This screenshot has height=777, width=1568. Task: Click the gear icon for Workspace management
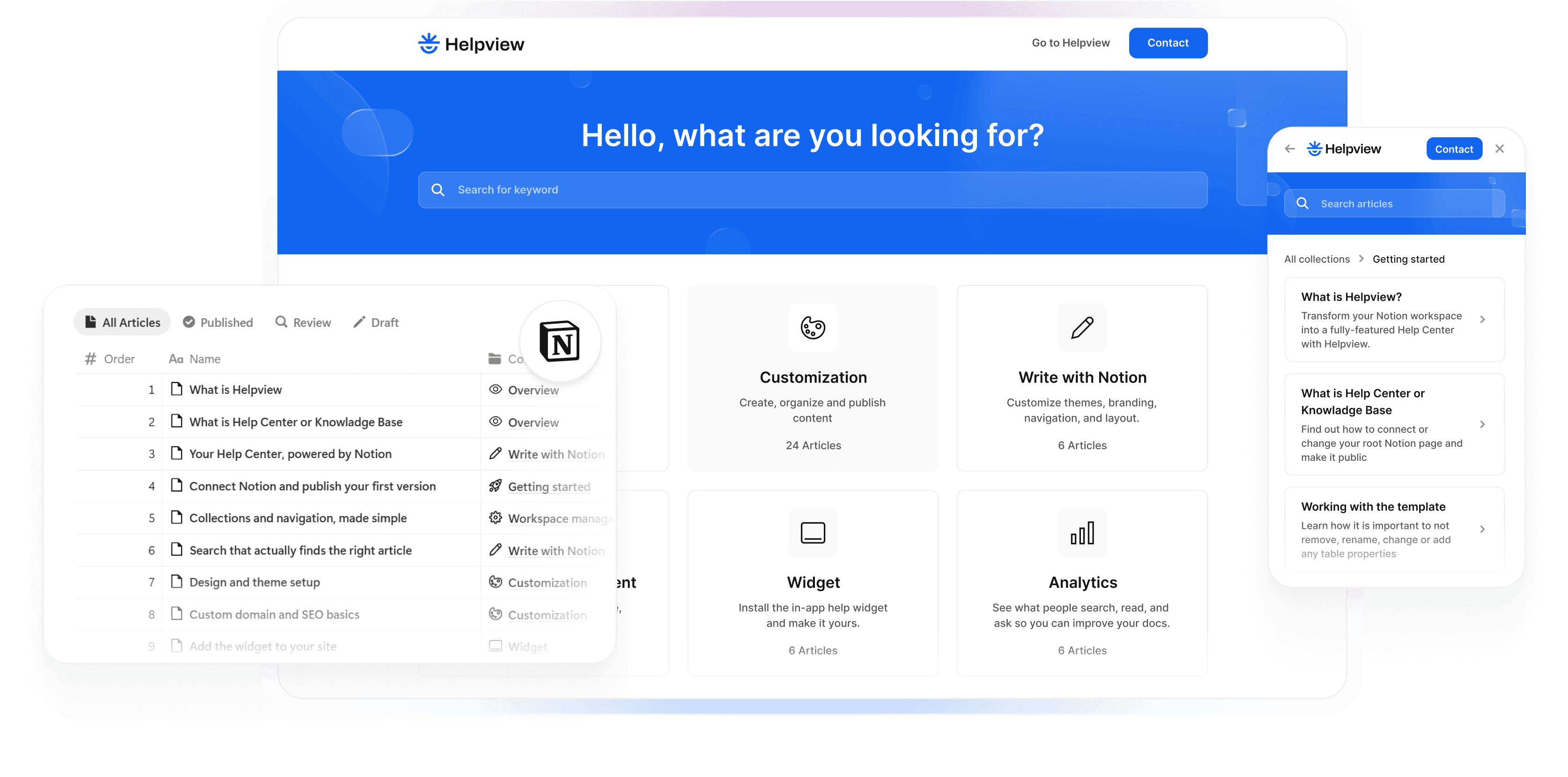pyautogui.click(x=495, y=518)
